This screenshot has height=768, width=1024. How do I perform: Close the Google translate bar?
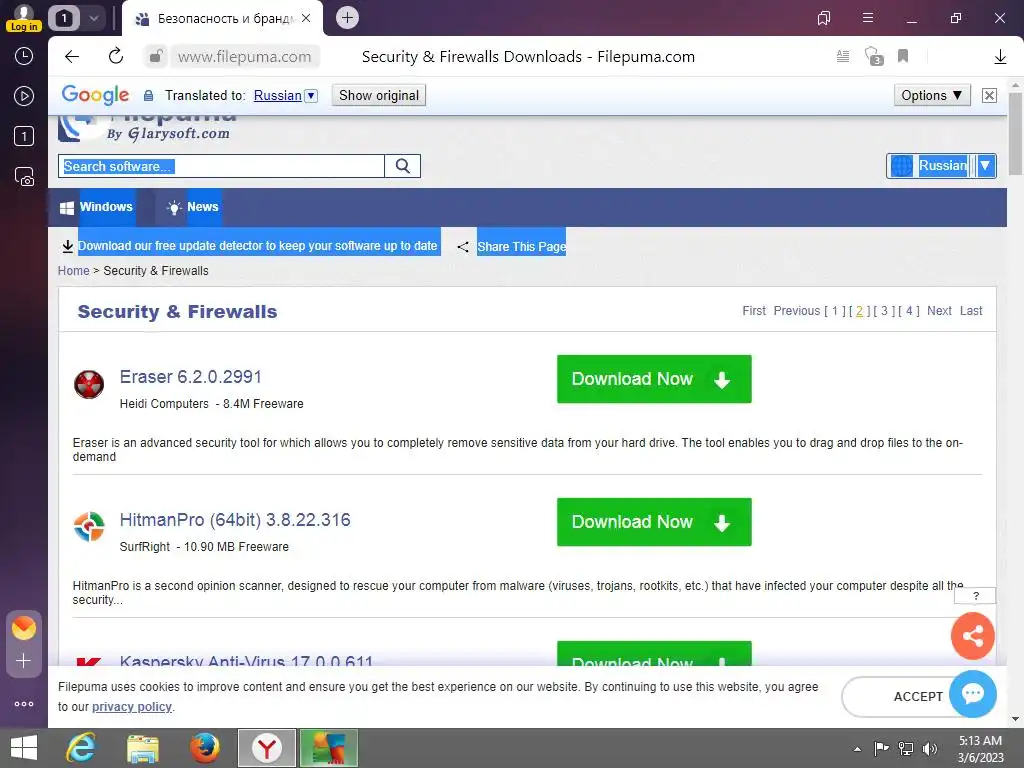tap(989, 95)
